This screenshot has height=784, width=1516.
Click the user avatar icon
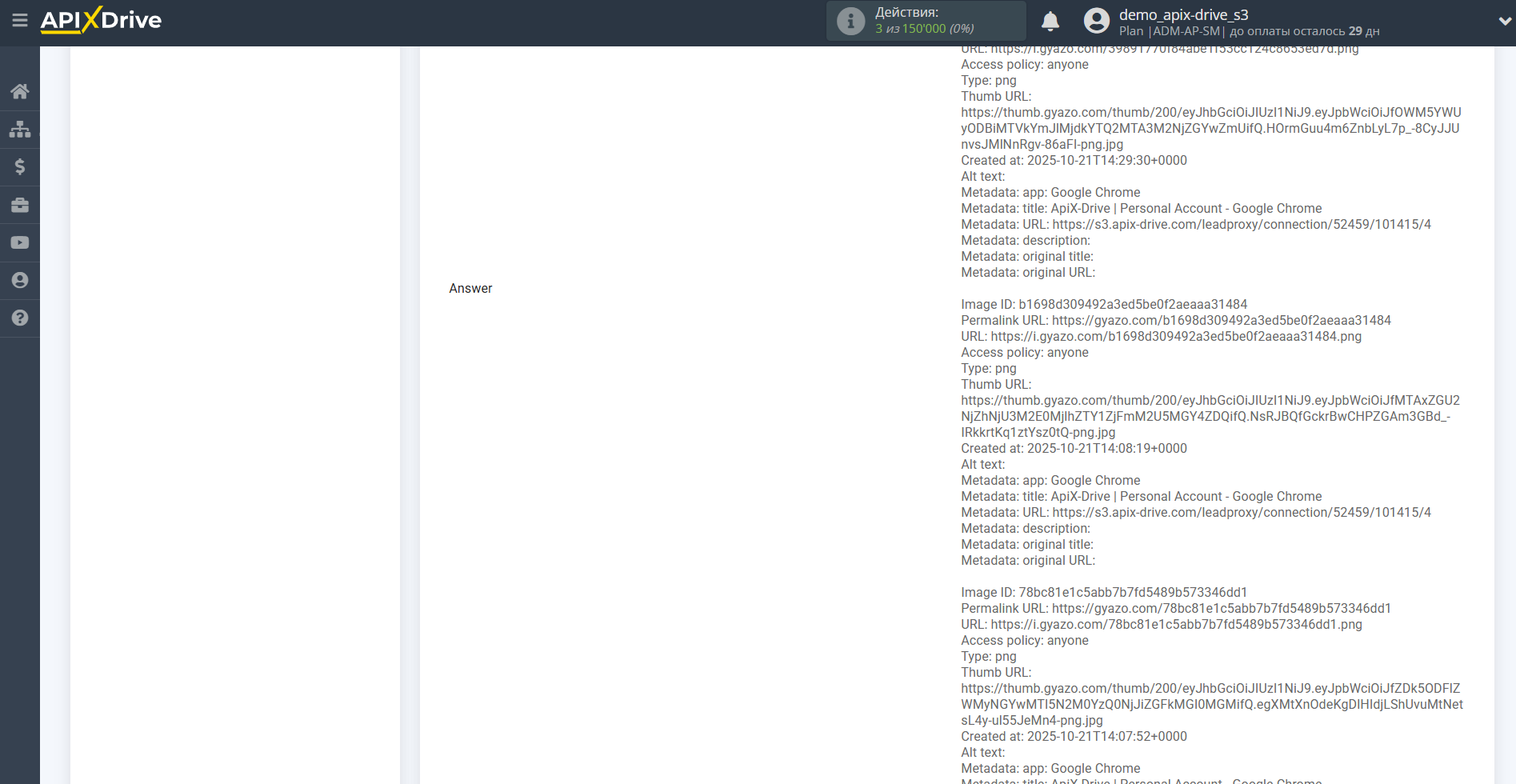(x=1097, y=21)
